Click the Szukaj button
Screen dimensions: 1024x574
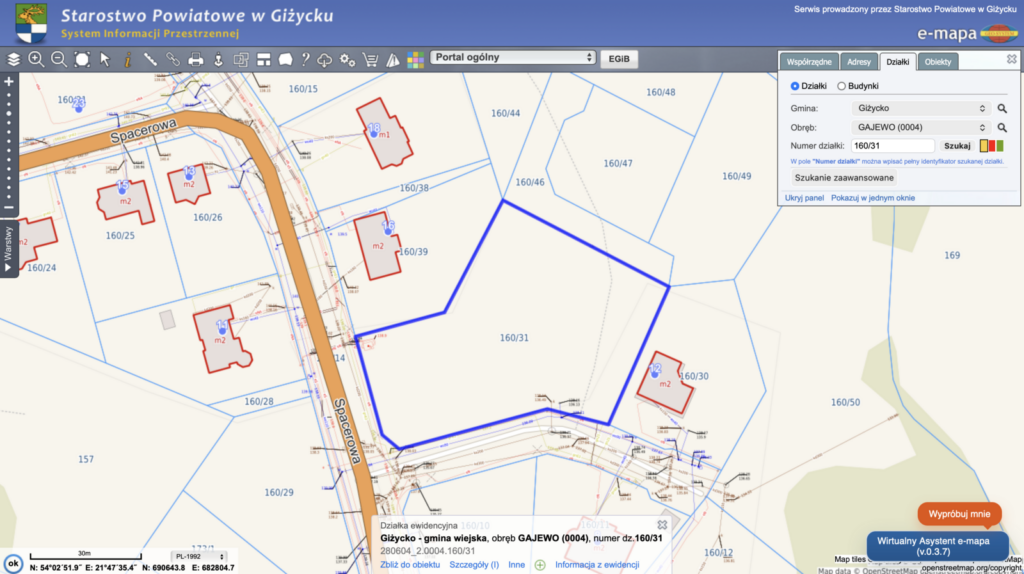[x=957, y=146]
